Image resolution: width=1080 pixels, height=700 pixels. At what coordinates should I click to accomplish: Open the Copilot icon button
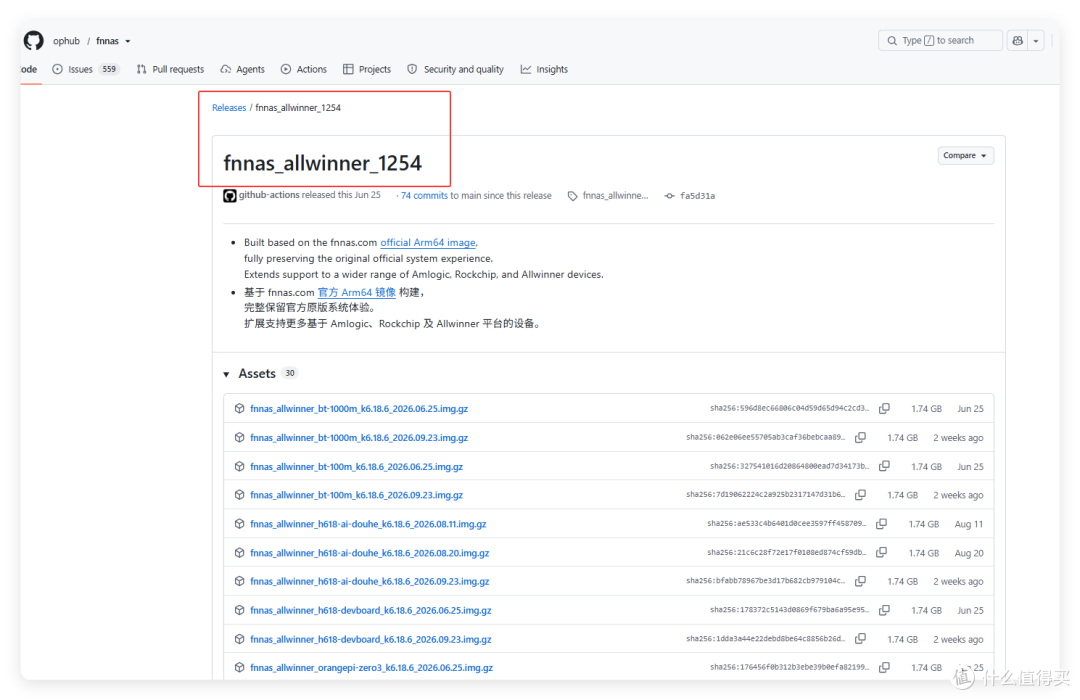pyautogui.click(x=1017, y=41)
